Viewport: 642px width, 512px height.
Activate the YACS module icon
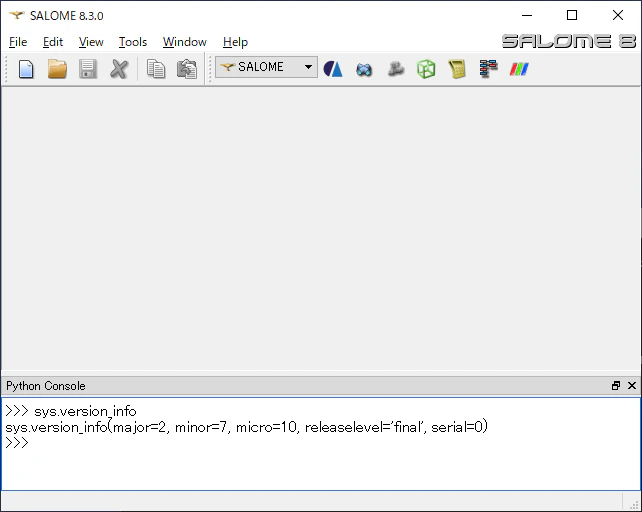488,69
